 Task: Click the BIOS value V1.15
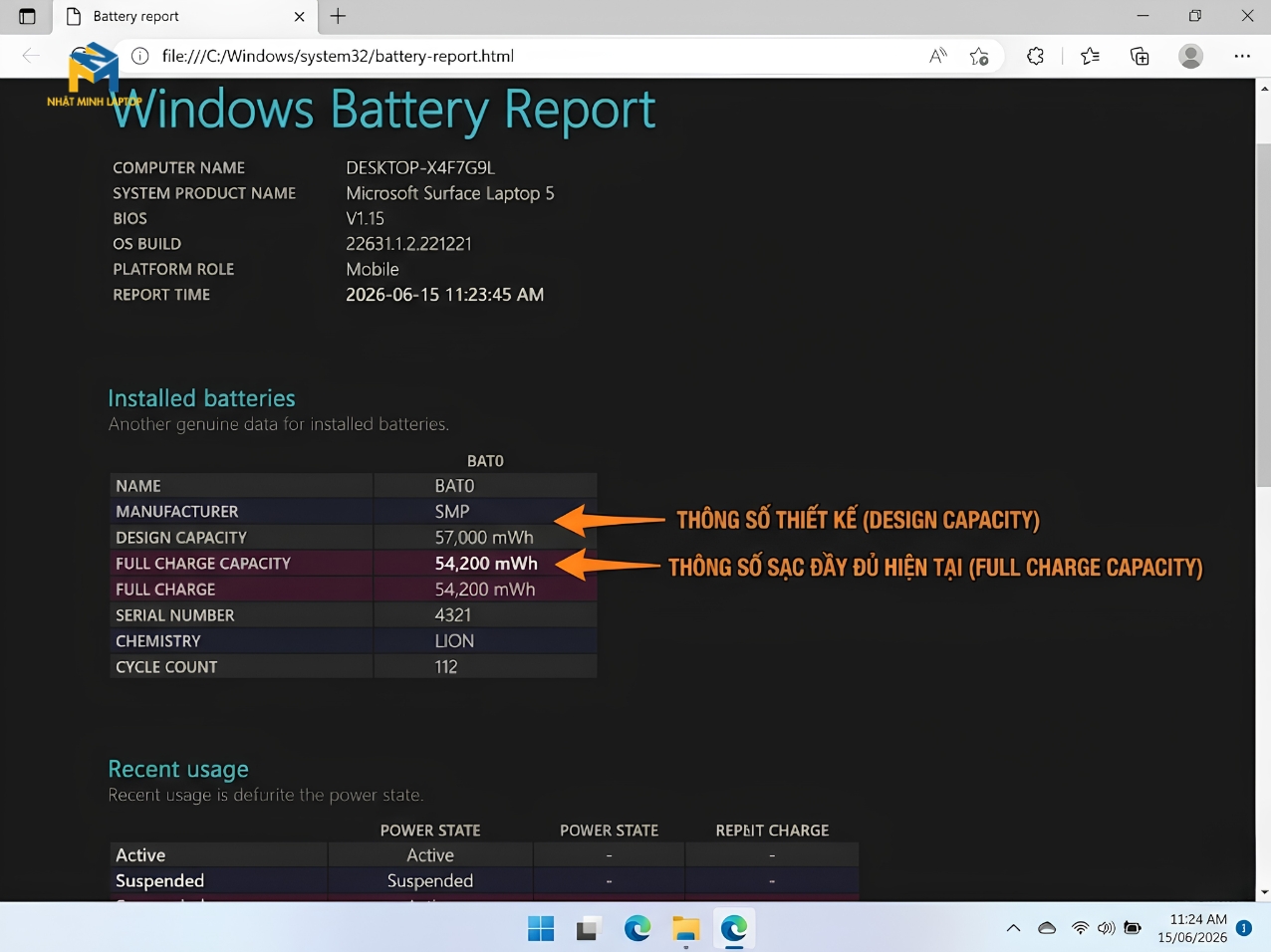[365, 218]
